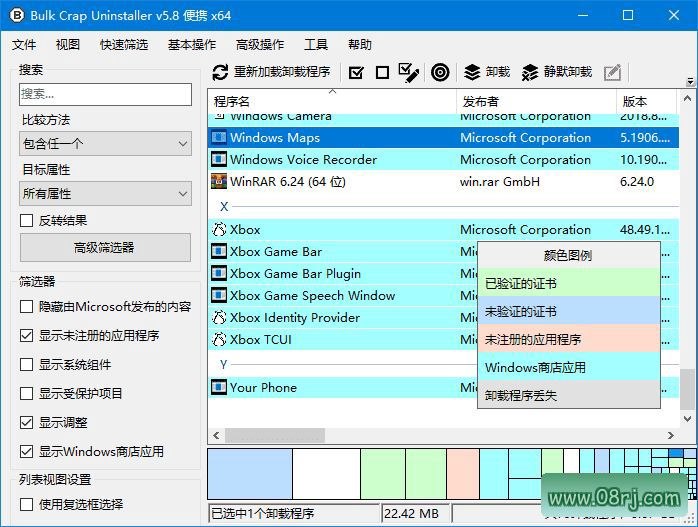Enable 使用复选框选择 checkbox

(x=26, y=504)
